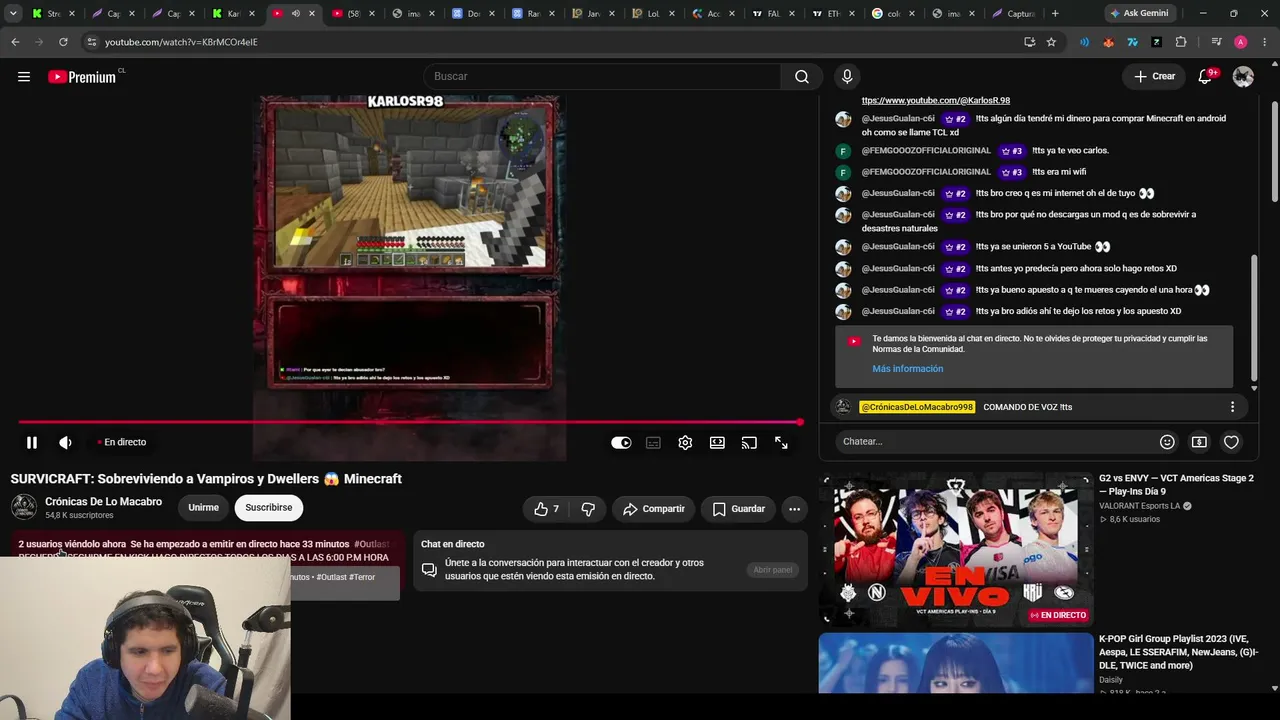The height and width of the screenshot is (720, 1280).
Task: Reload the page
Action: pyautogui.click(x=63, y=42)
